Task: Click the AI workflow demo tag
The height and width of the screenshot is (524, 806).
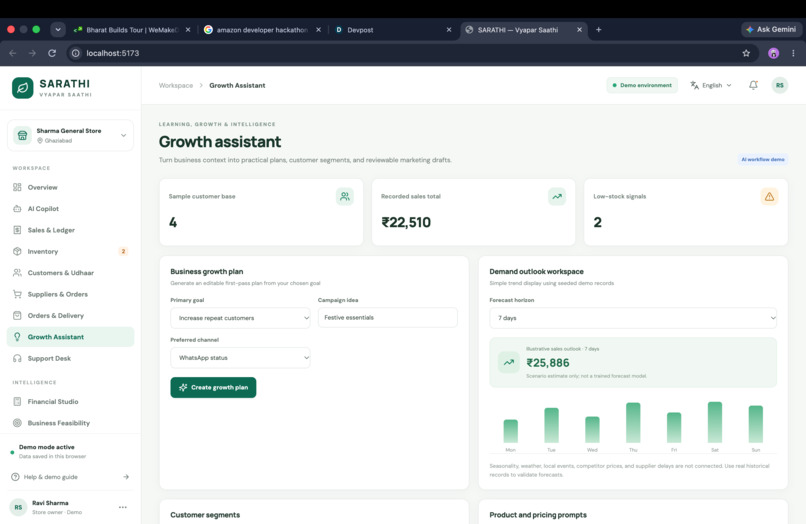Action: click(763, 159)
